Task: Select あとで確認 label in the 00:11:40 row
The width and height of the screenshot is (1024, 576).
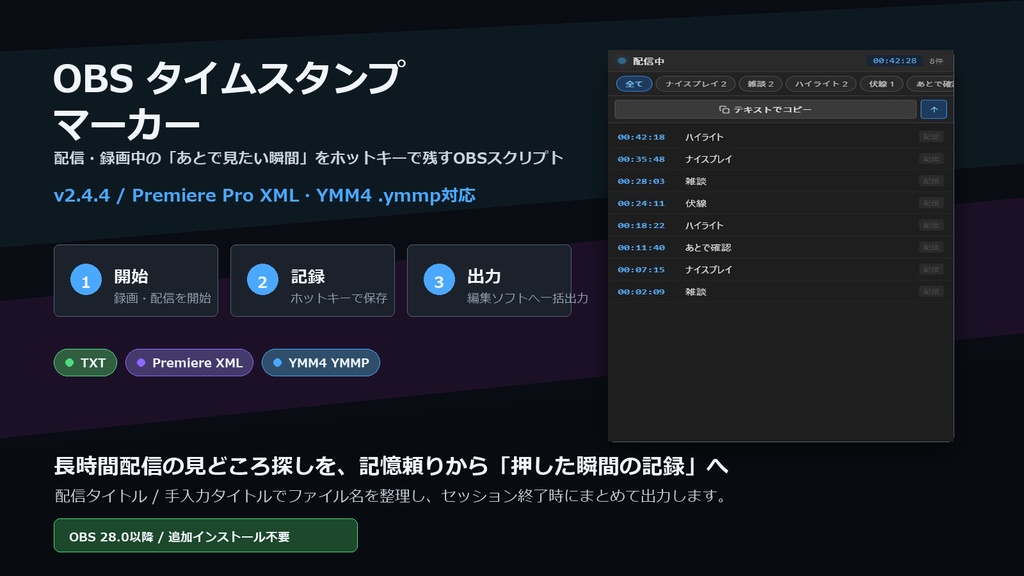Action: 708,248
